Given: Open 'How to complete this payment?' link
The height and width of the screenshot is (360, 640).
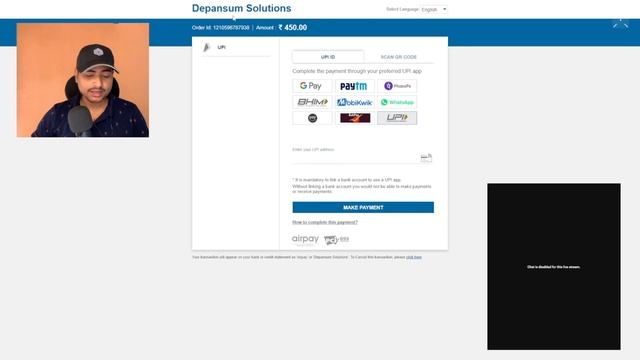Looking at the screenshot, I should pyautogui.click(x=325, y=222).
